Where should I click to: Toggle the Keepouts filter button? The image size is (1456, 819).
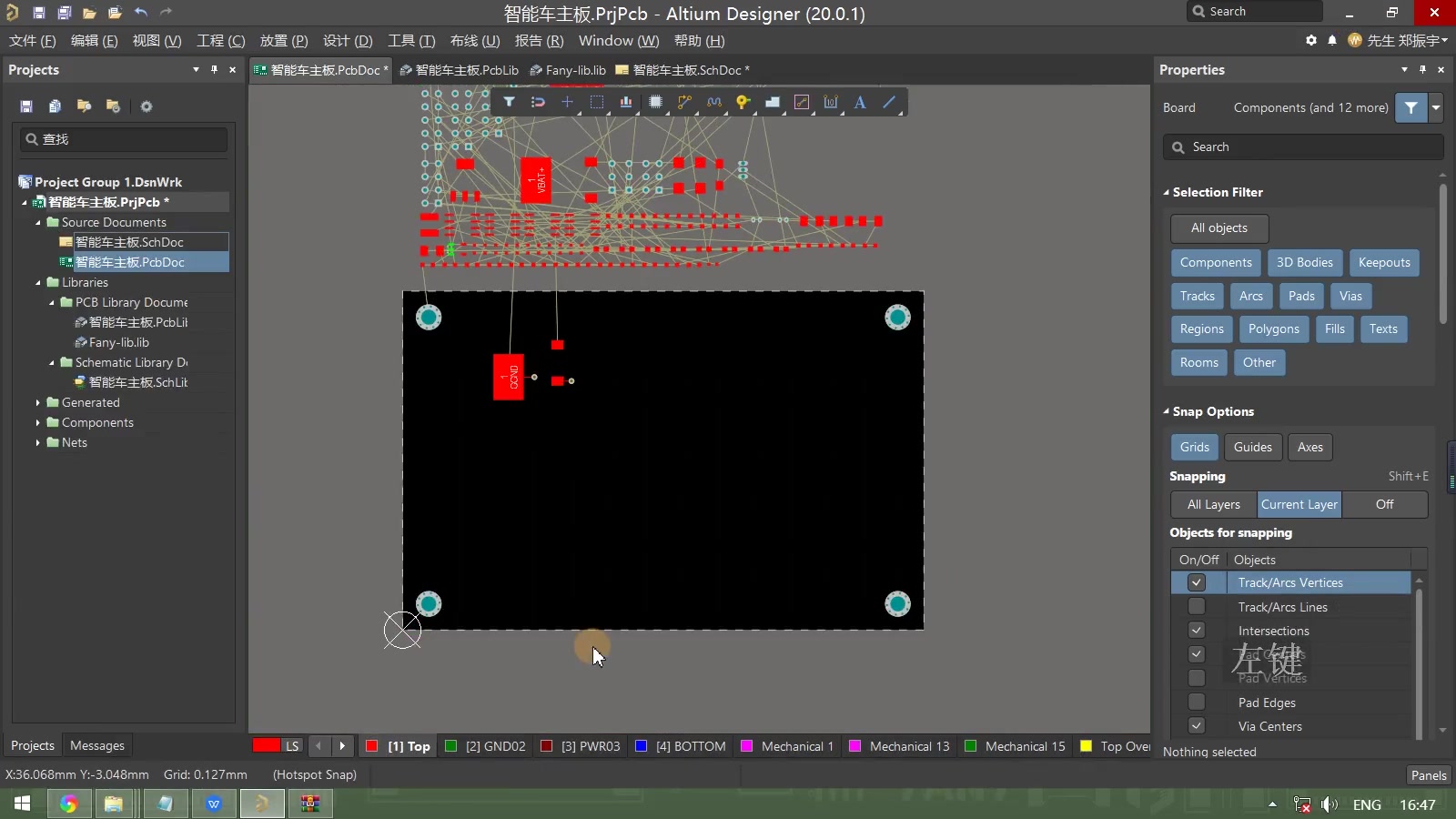1384,262
